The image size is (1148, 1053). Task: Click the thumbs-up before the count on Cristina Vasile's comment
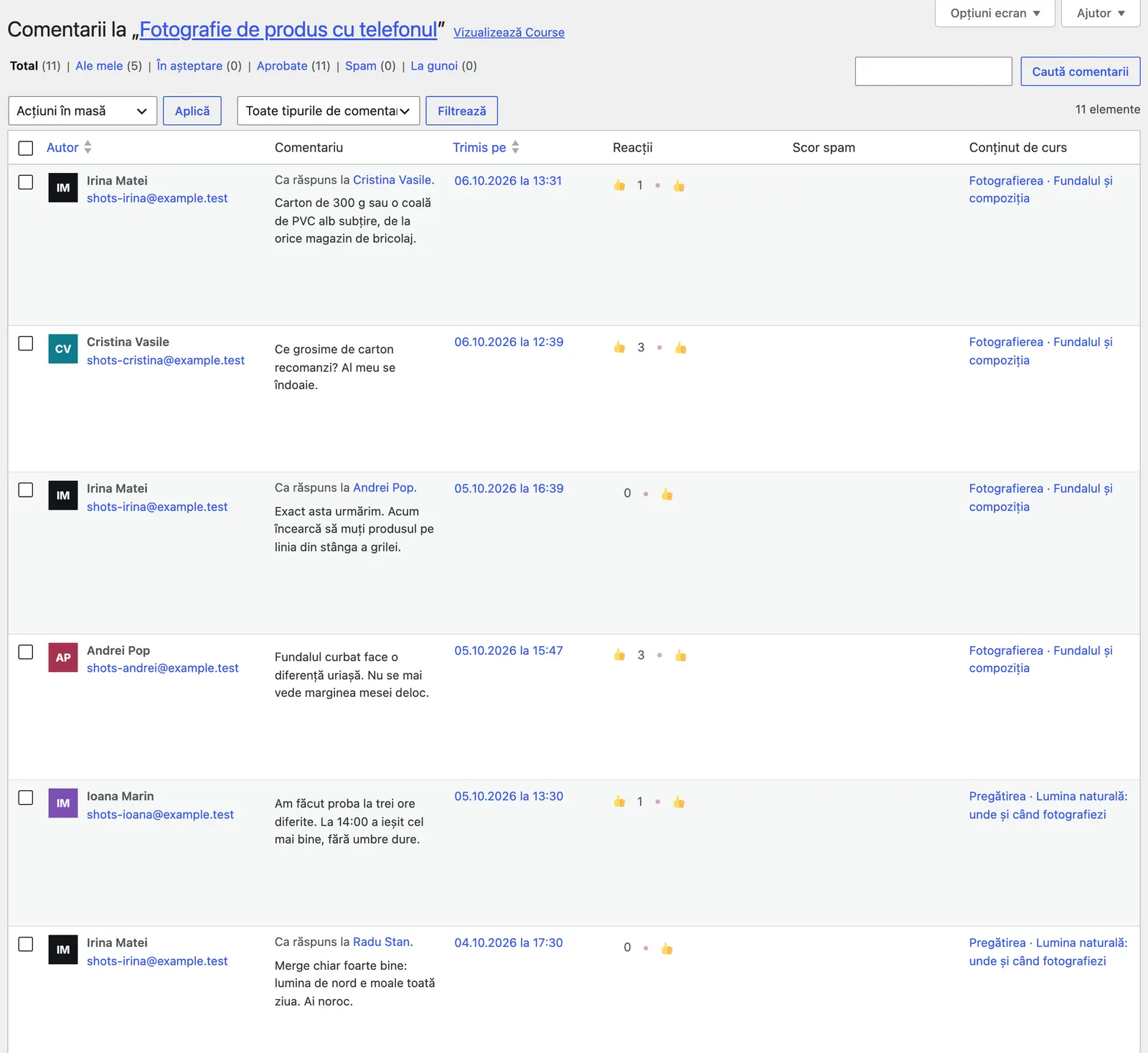[x=619, y=347]
